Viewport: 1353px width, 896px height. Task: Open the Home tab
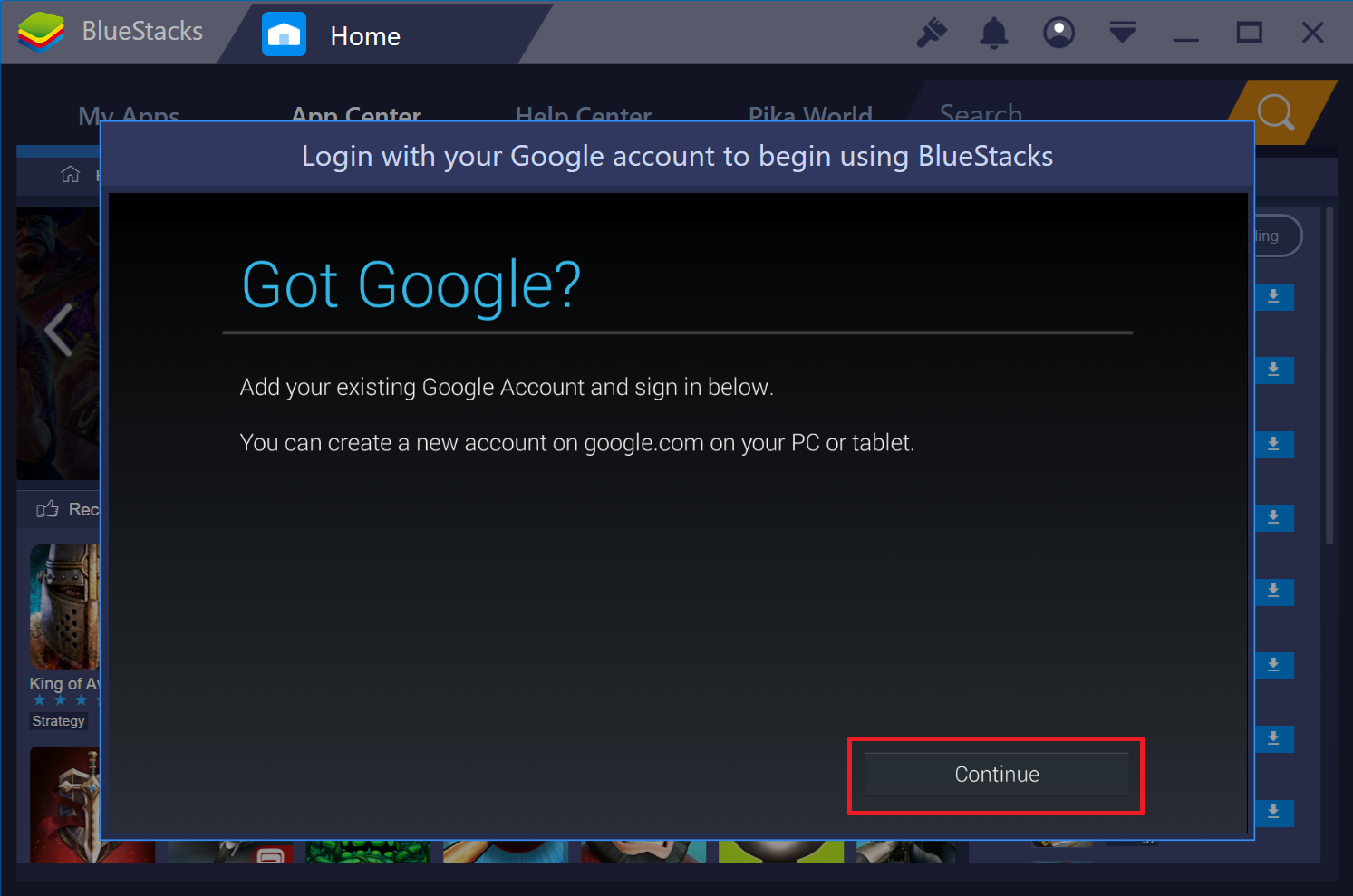point(384,34)
